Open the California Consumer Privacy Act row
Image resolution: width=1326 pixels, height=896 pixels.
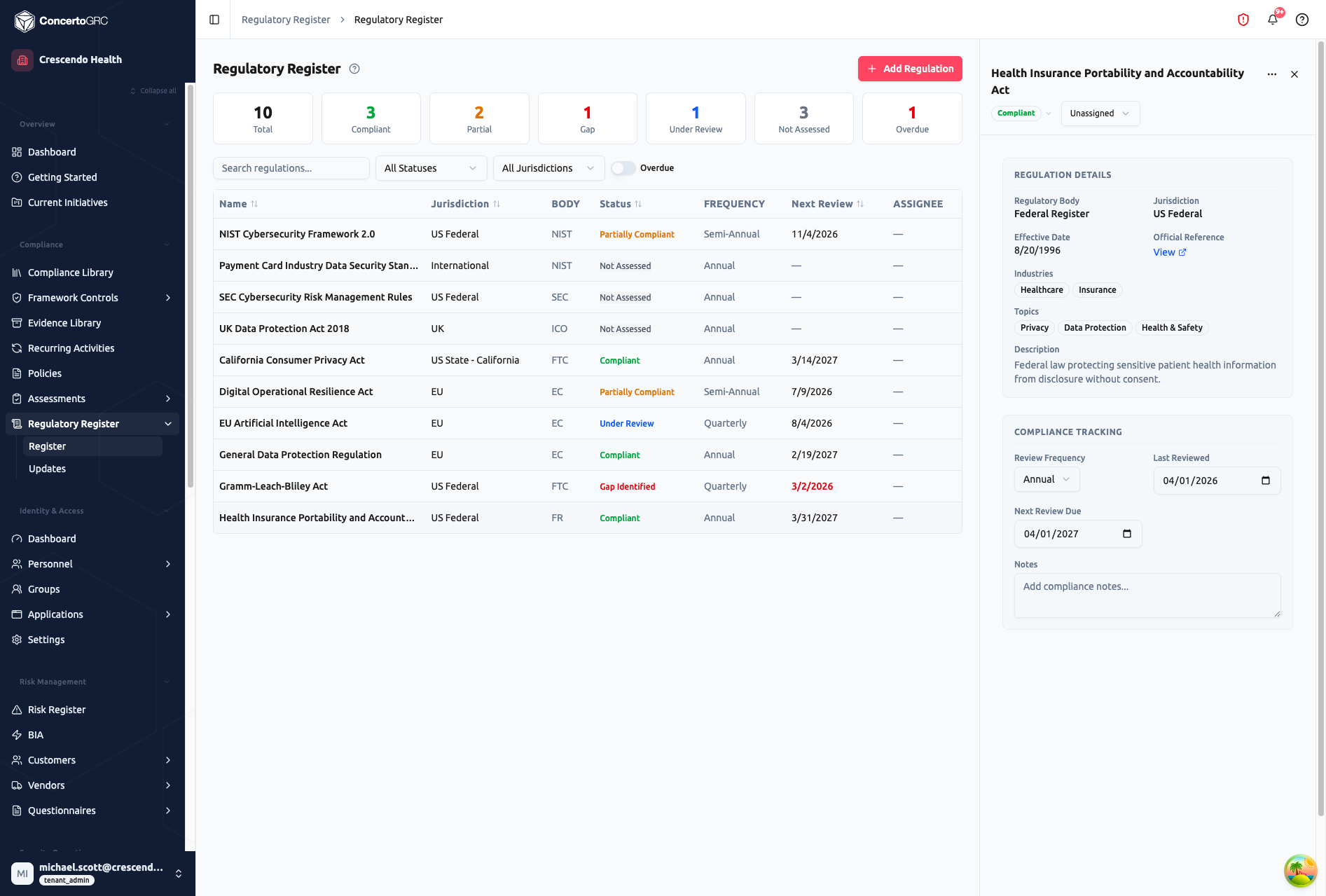587,360
